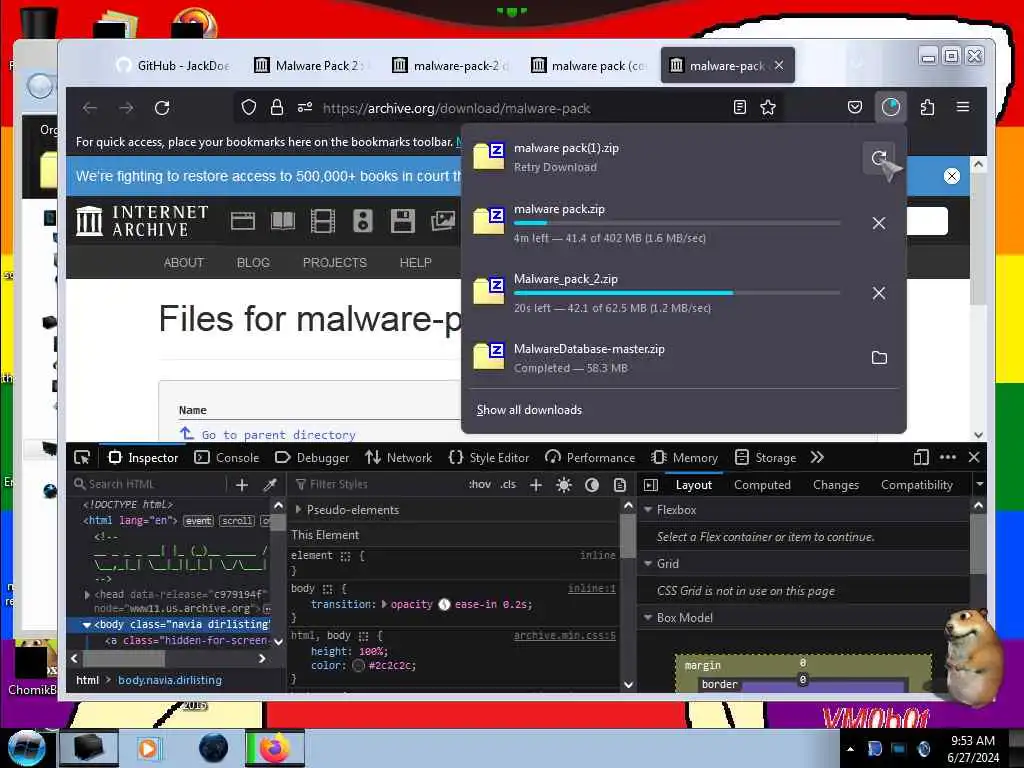
Task: Open the Style Editor tab
Action: click(489, 458)
